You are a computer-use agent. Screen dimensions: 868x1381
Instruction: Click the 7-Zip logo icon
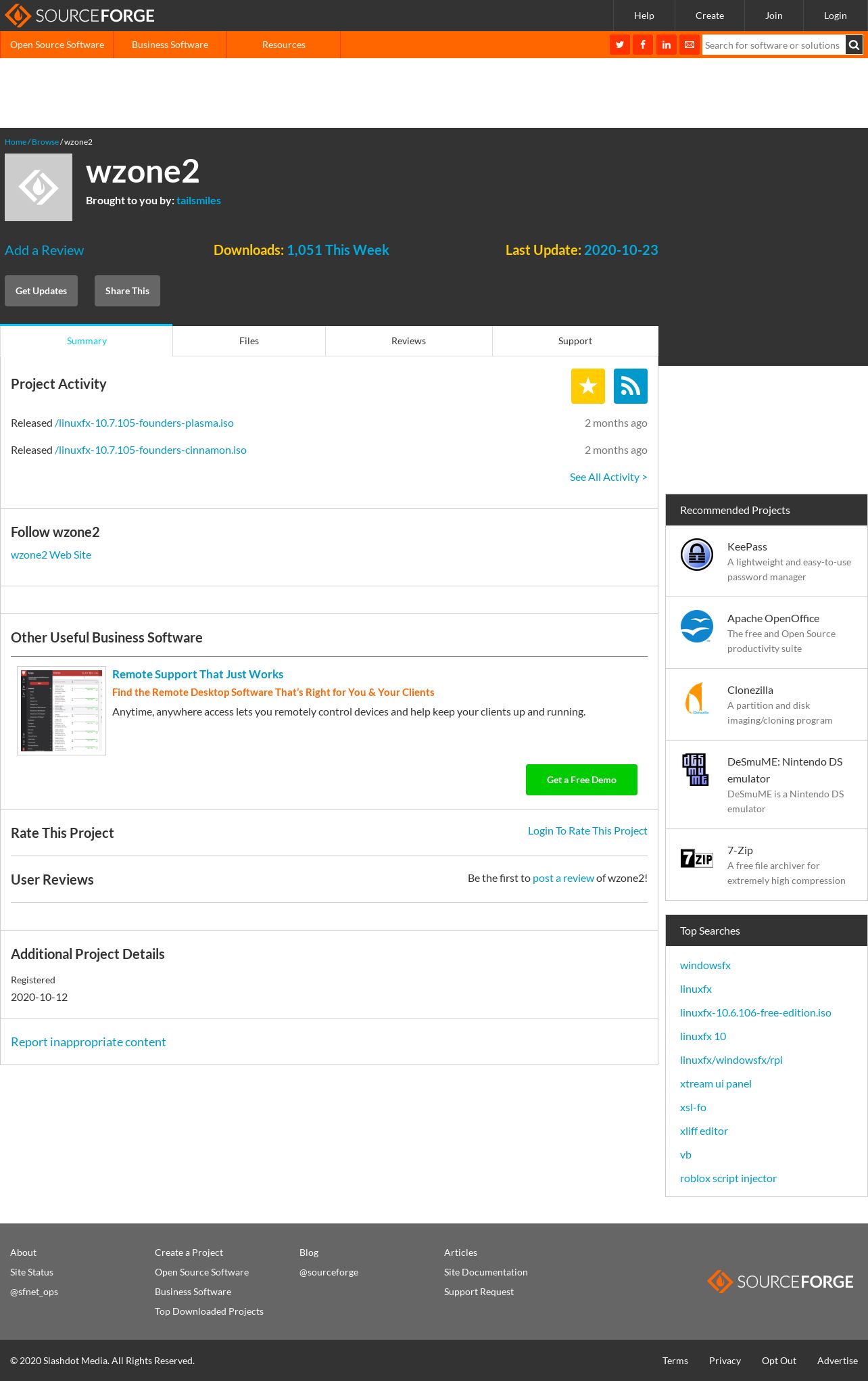pos(697,858)
